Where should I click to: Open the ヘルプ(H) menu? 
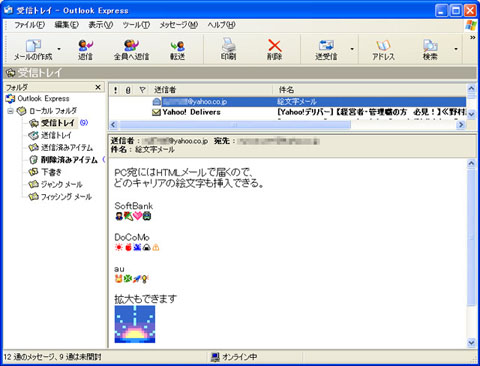pos(221,25)
